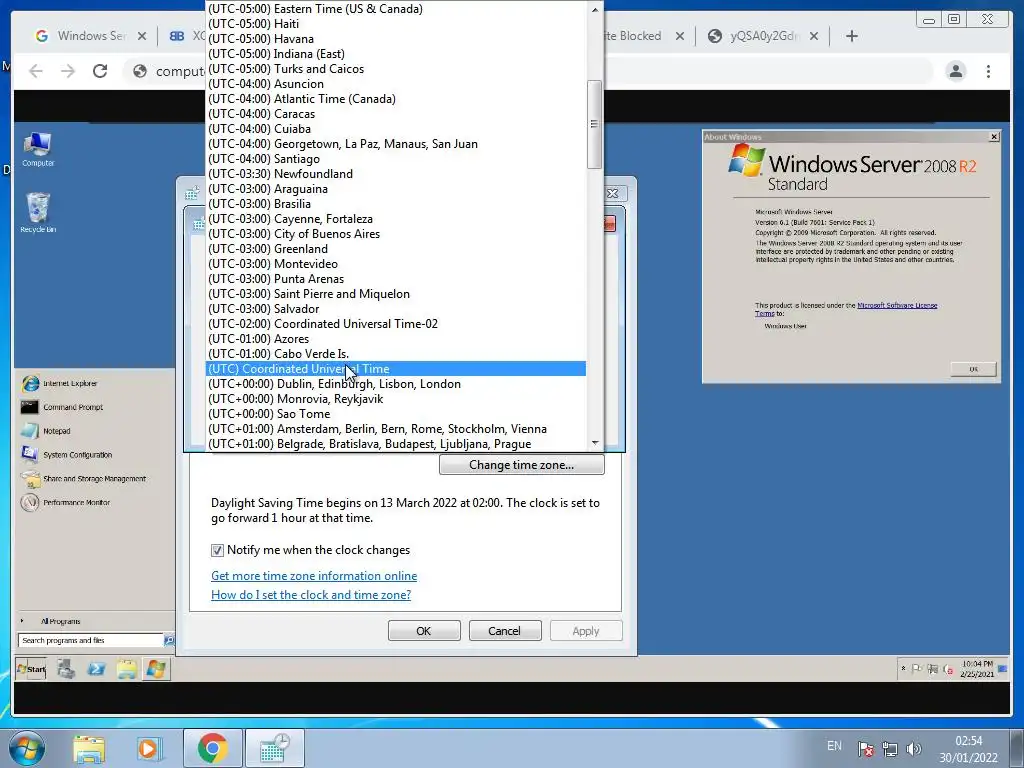This screenshot has width=1024, height=768.
Task: Reload the page in Chrome
Action: 100,71
